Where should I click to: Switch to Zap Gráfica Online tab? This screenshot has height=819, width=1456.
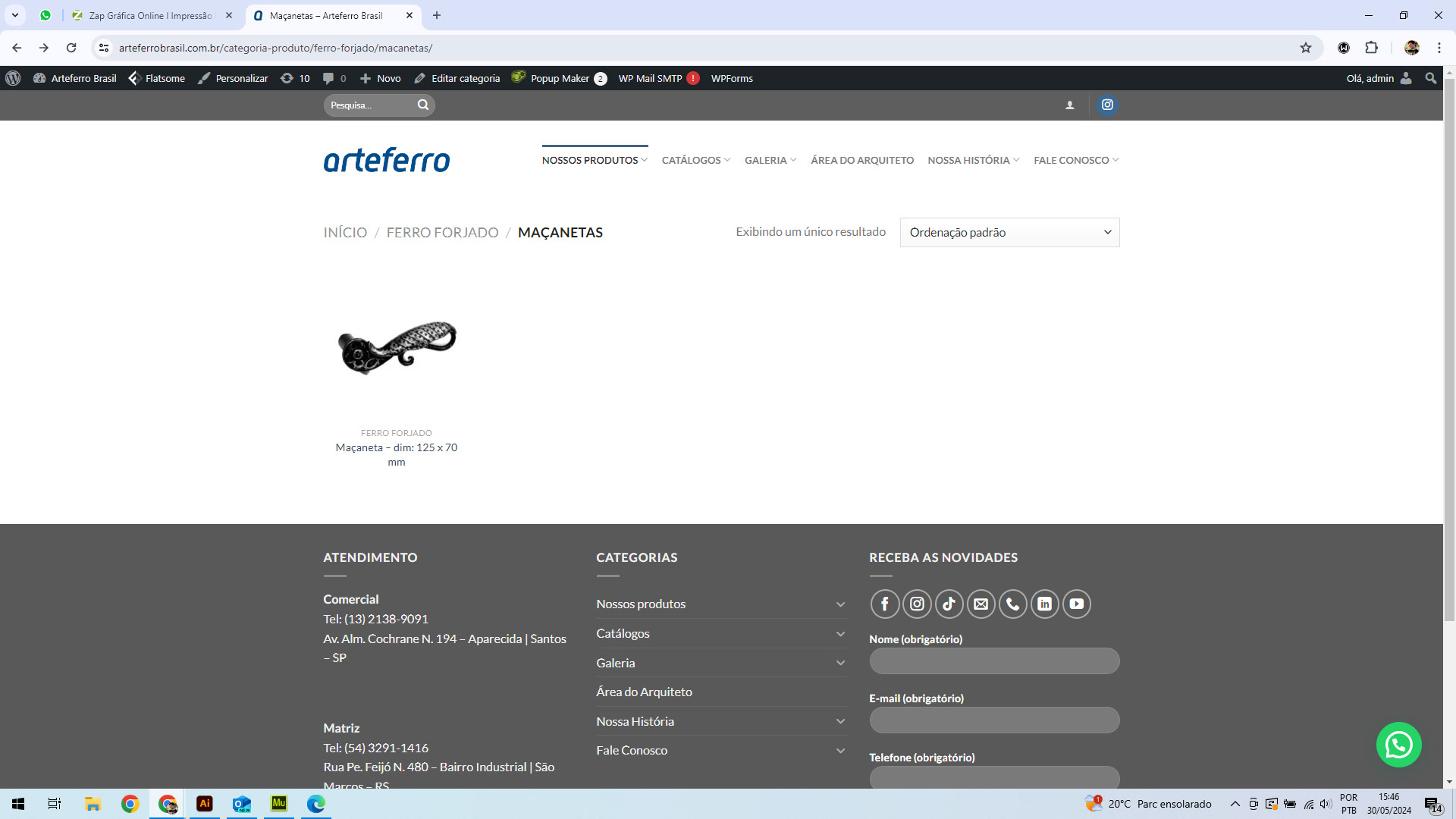(x=150, y=15)
